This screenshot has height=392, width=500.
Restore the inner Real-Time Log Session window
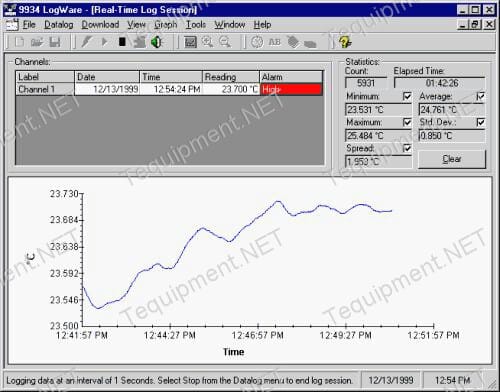[475, 24]
